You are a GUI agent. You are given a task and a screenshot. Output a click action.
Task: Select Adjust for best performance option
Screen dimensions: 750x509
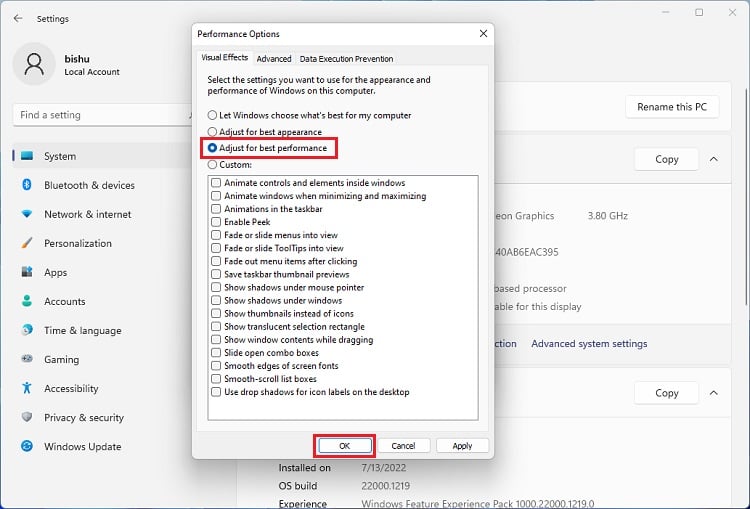tap(212, 148)
